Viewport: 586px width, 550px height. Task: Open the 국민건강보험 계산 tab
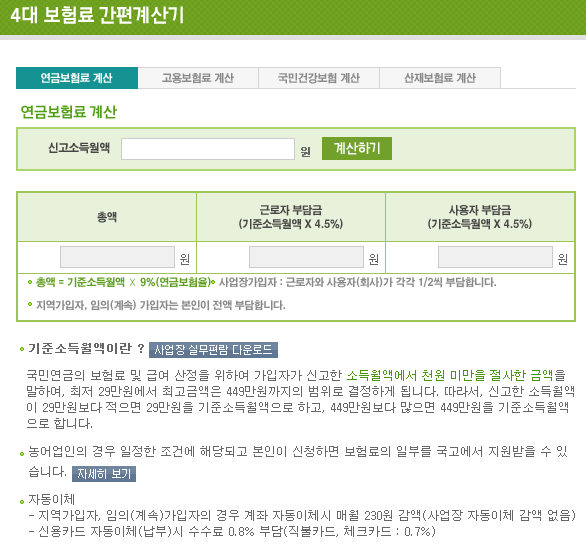(319, 78)
